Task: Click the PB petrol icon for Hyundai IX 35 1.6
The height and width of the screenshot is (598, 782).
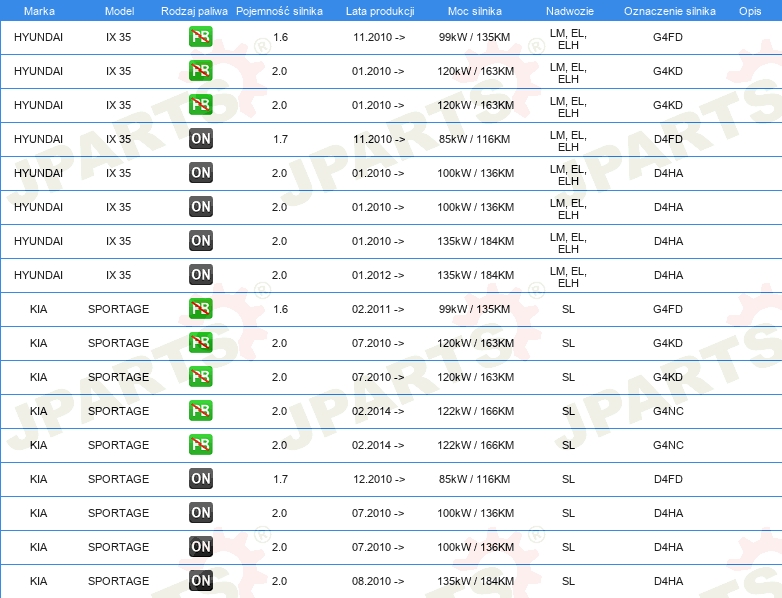Action: point(200,38)
